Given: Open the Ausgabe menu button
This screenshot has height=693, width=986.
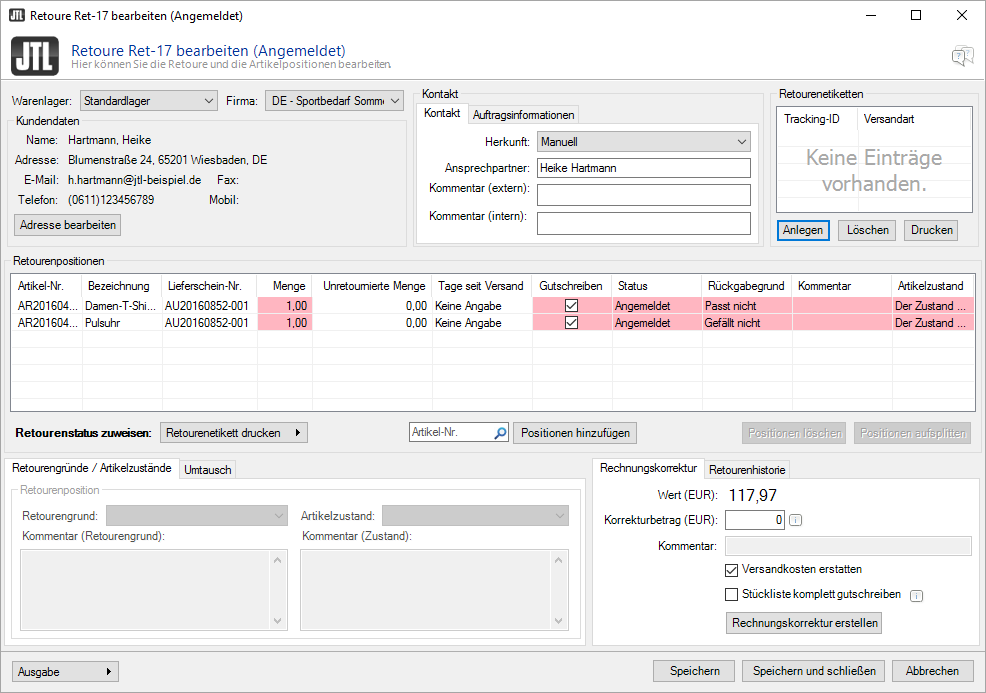Looking at the screenshot, I should (65, 671).
